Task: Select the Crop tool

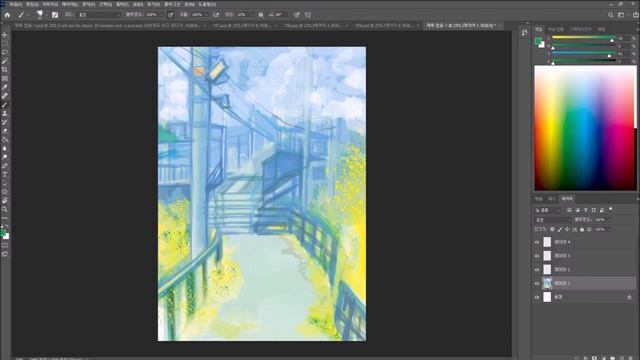Action: point(4,70)
